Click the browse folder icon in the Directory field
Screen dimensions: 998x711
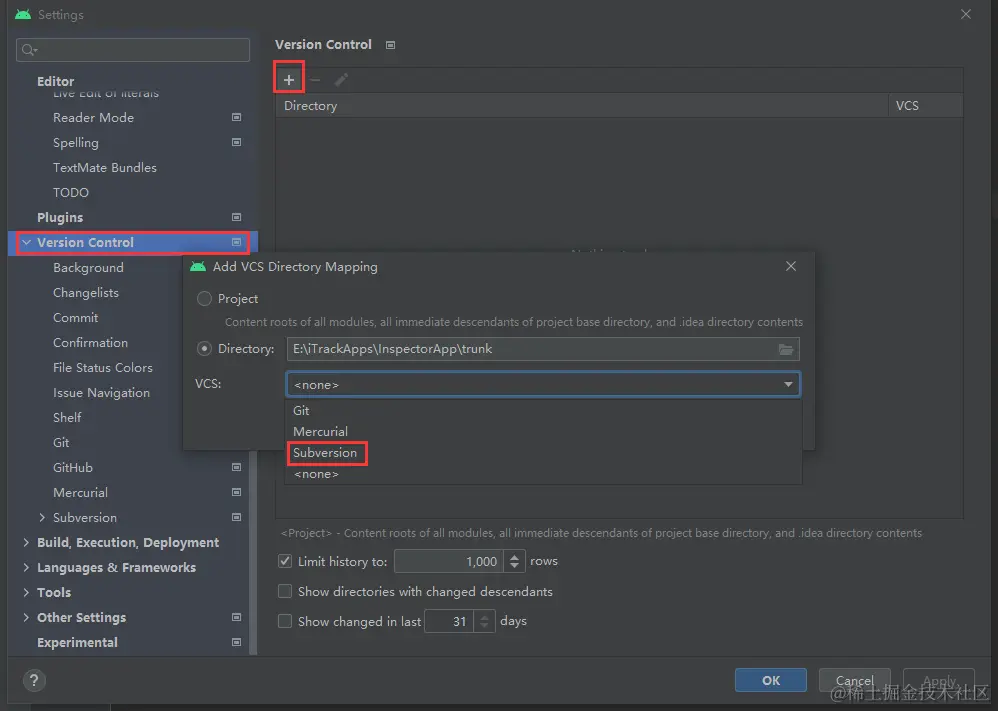coord(786,349)
